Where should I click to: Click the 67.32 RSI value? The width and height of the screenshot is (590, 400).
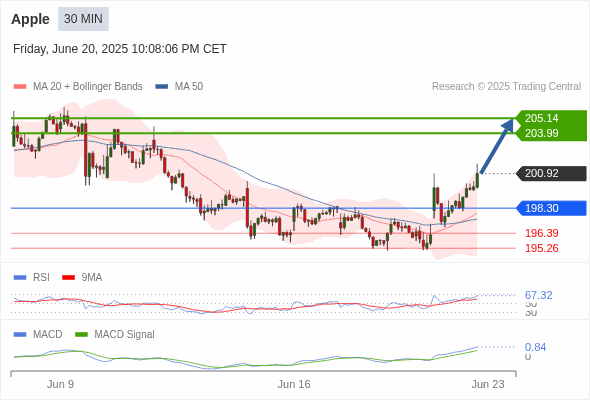539,295
